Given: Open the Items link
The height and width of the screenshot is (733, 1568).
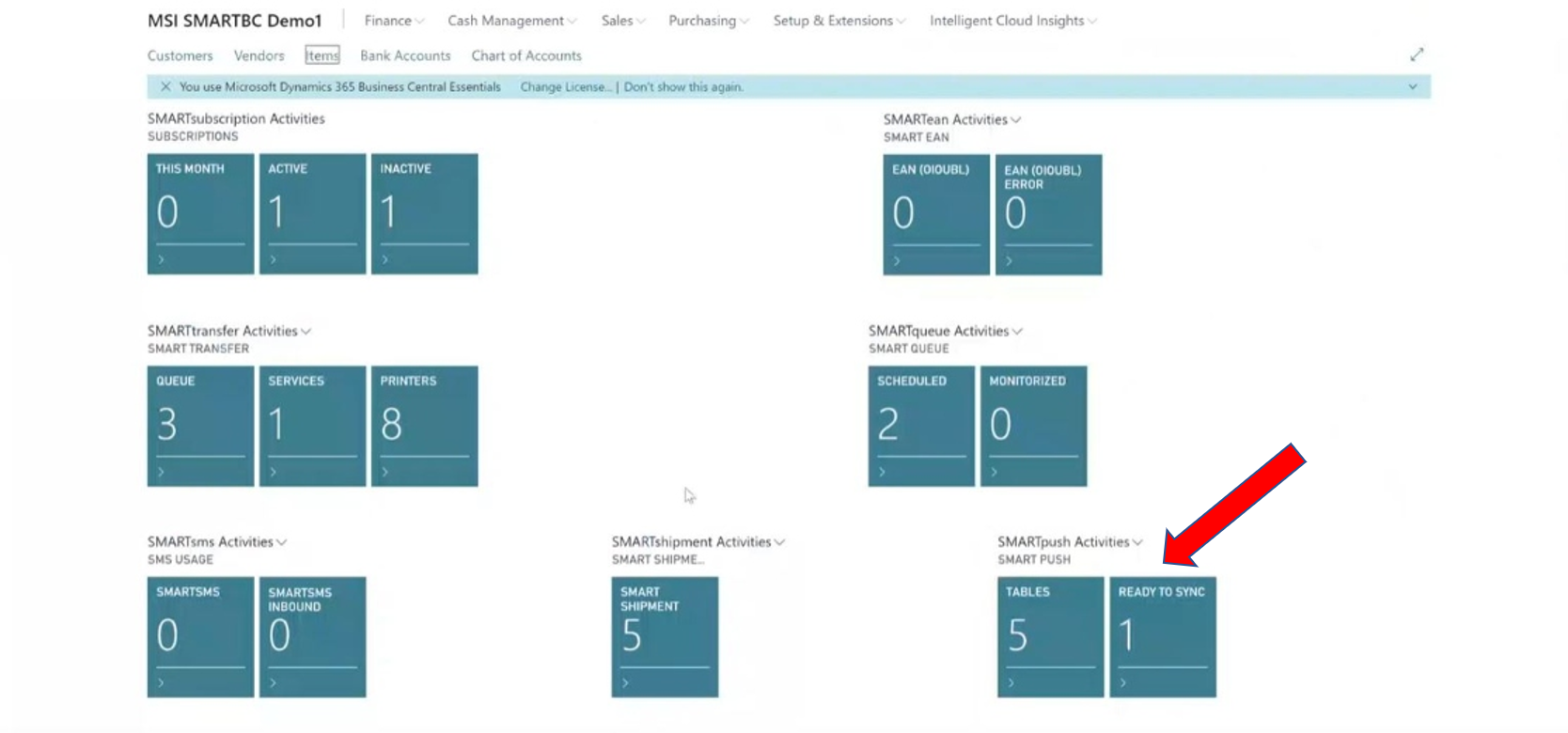Looking at the screenshot, I should tap(322, 56).
